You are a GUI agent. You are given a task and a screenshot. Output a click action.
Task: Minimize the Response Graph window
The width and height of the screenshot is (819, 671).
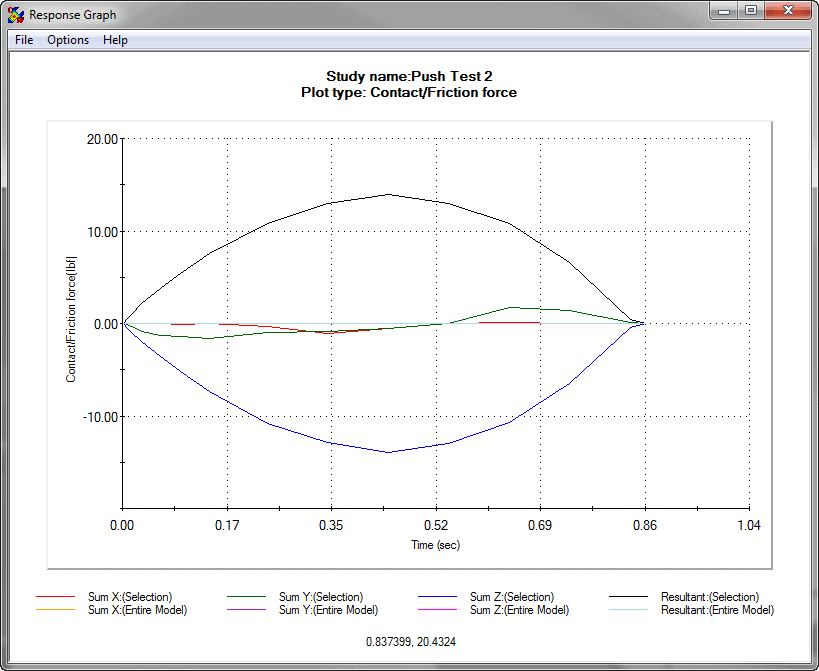pyautogui.click(x=723, y=11)
